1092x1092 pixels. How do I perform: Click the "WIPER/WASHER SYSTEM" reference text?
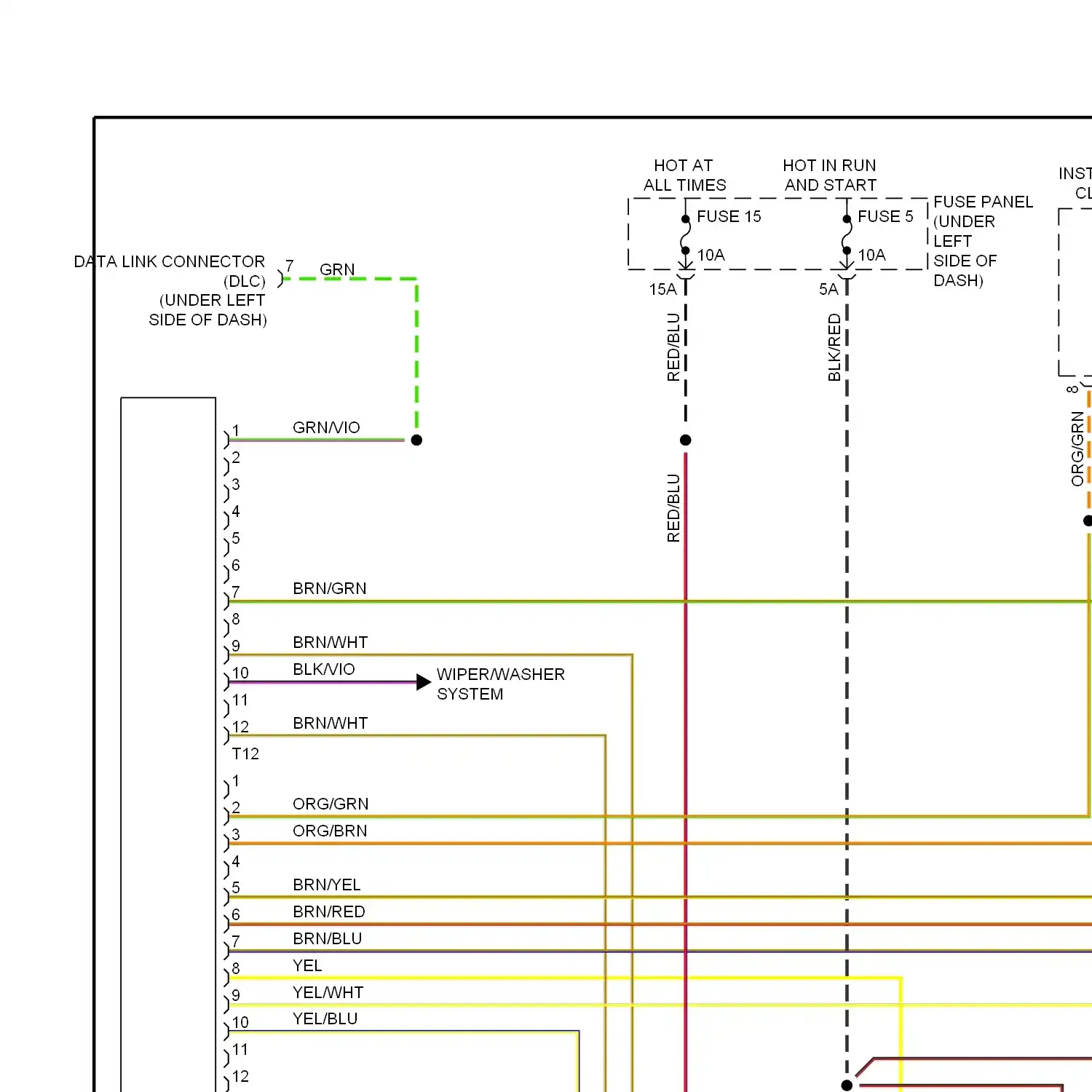pyautogui.click(x=501, y=684)
